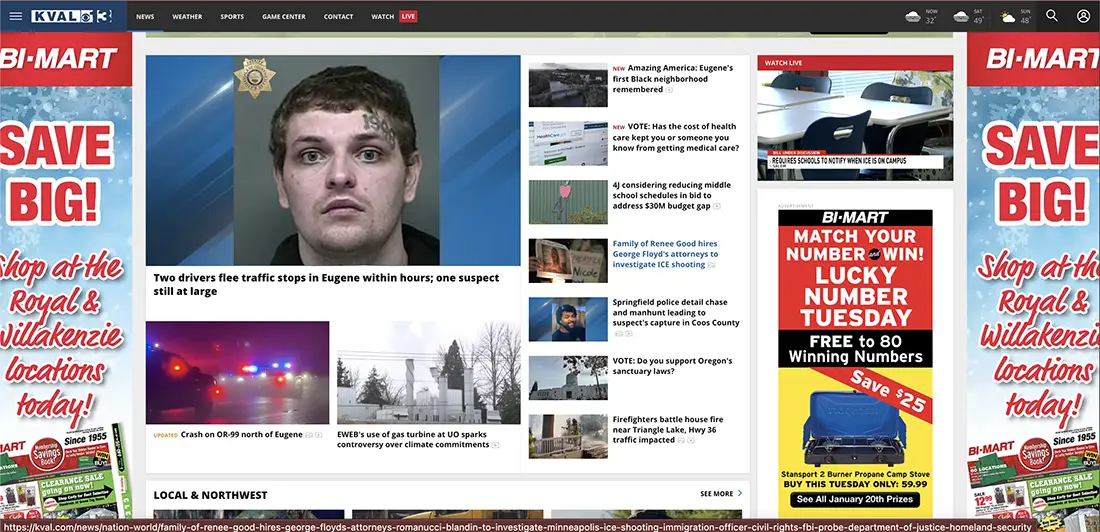
Task: Click the SUN partly cloudy forecast icon
Action: pyautogui.click(x=1007, y=17)
